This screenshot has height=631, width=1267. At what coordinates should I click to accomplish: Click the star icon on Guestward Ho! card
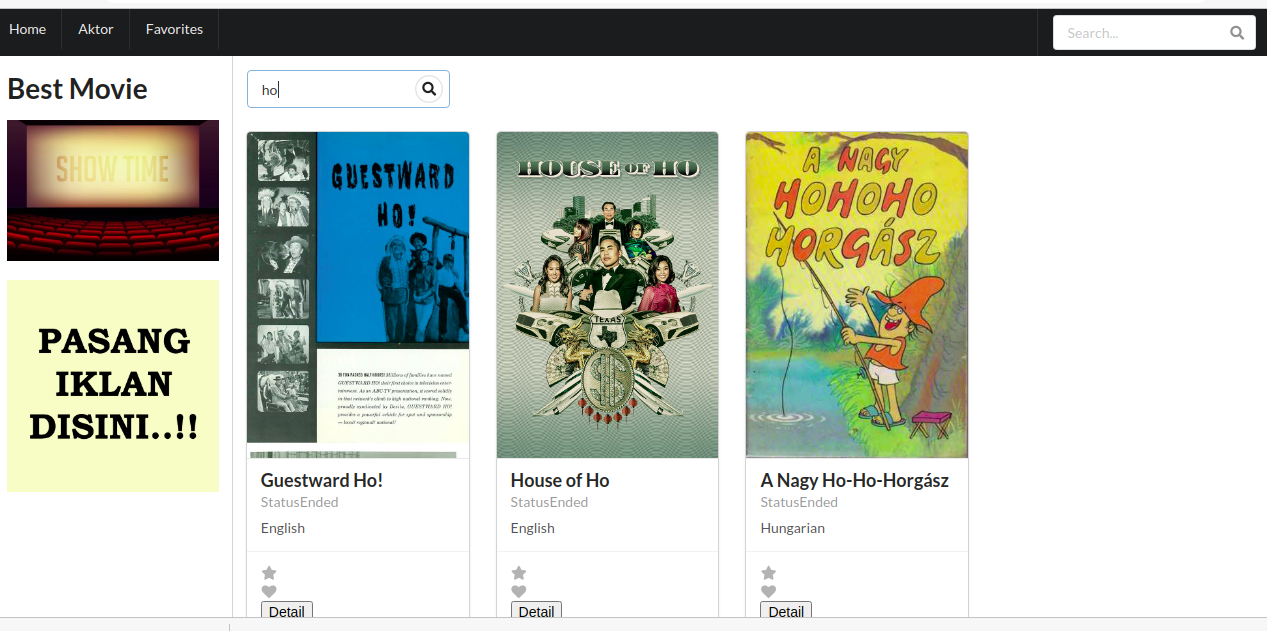tap(269, 573)
